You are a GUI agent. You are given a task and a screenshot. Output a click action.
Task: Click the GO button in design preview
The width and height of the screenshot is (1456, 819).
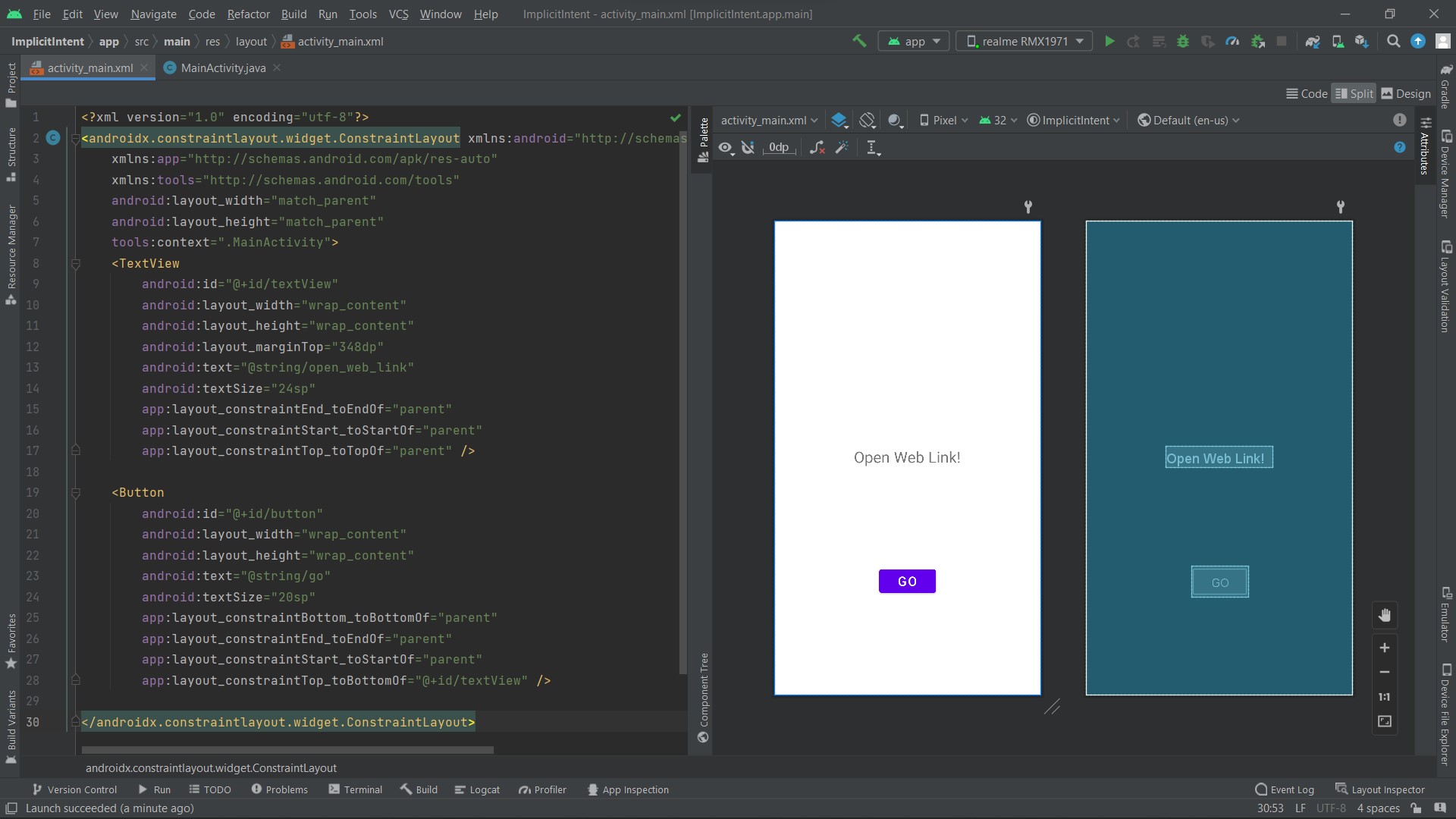click(x=907, y=582)
